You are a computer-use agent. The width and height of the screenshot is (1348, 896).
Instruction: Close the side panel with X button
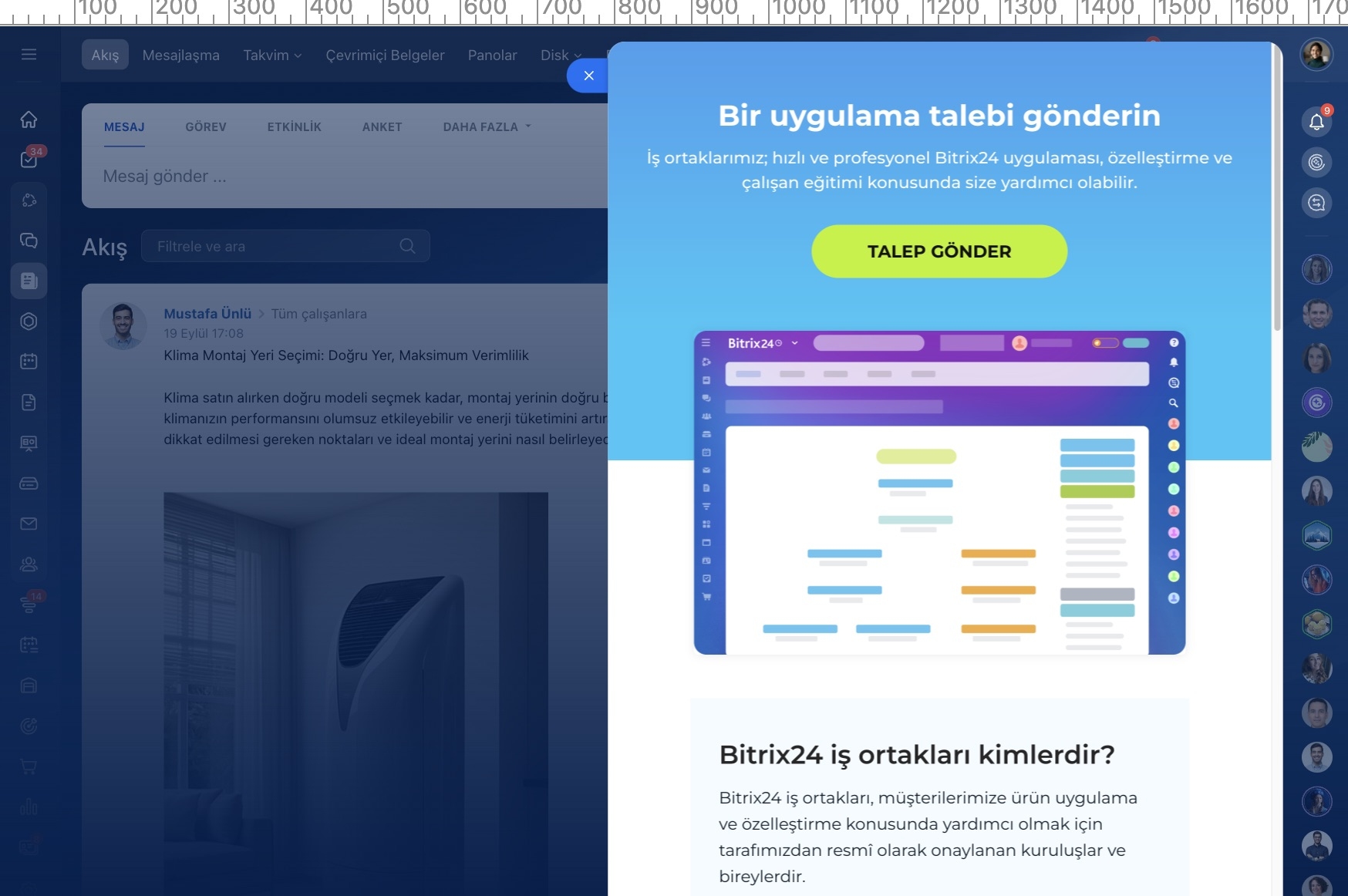tap(588, 76)
